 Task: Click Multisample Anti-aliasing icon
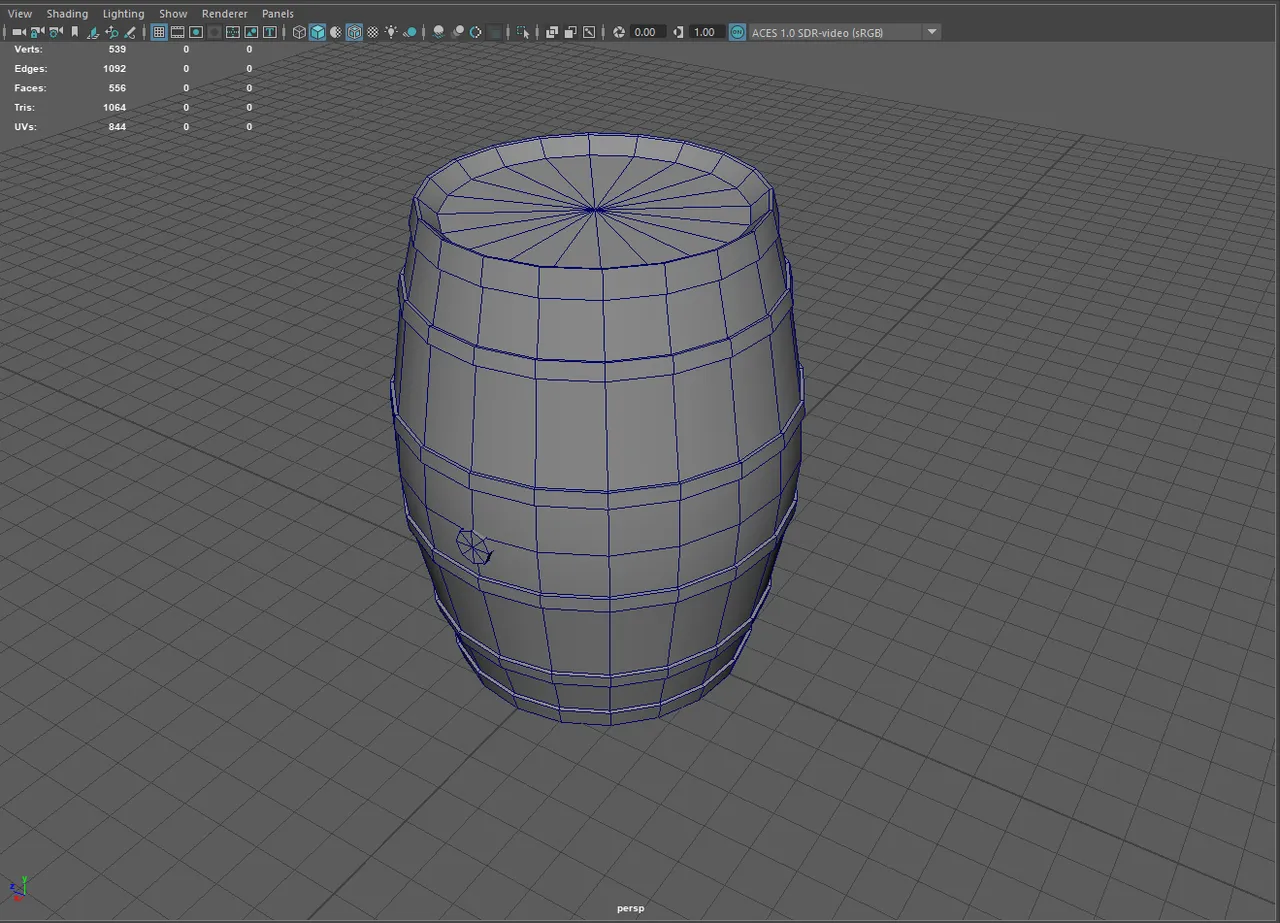[475, 32]
